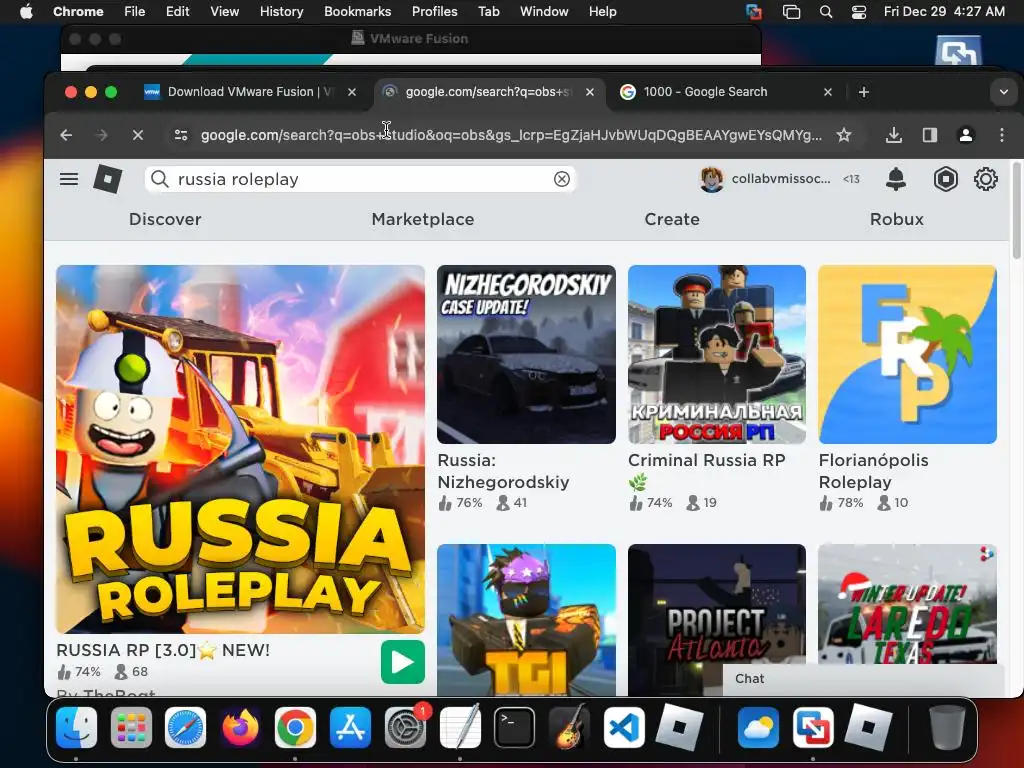The height and width of the screenshot is (768, 1024).
Task: Close the Download VMware Fusion tab
Action: [352, 92]
